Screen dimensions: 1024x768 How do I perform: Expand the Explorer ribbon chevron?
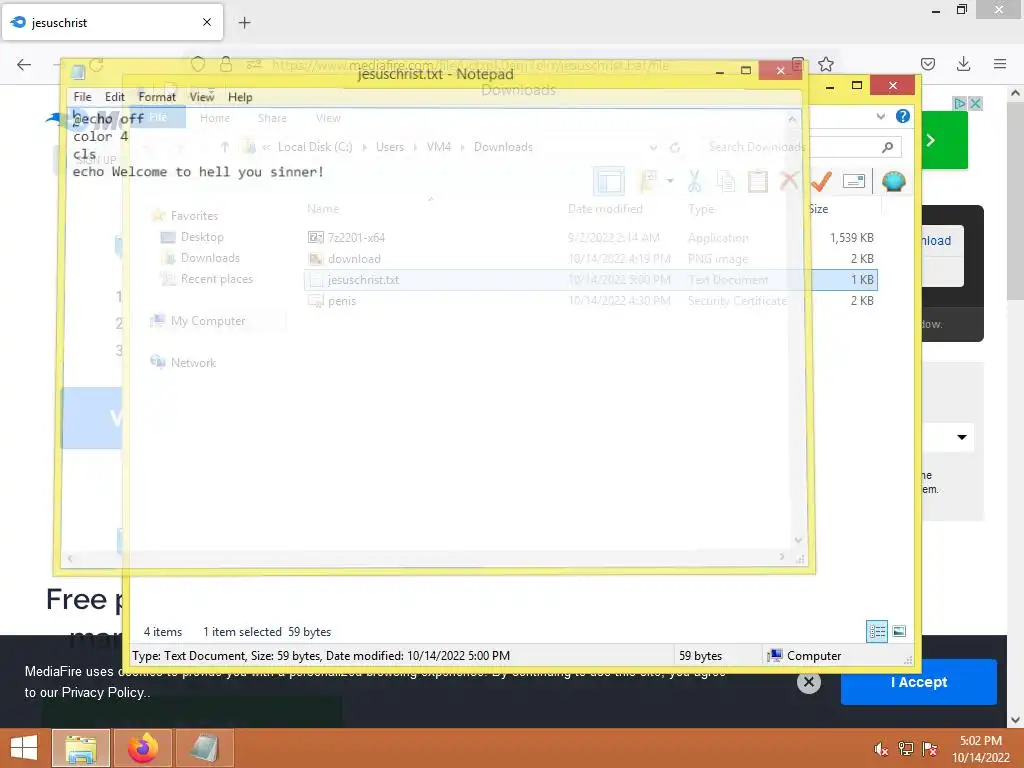click(880, 116)
